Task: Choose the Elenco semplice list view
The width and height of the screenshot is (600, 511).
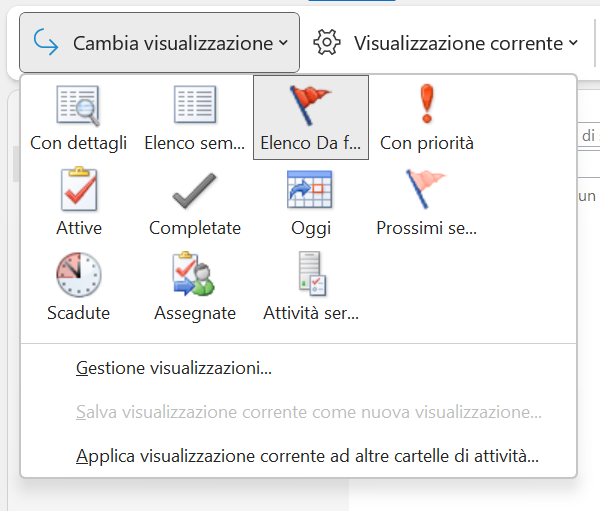Action: pos(195,117)
